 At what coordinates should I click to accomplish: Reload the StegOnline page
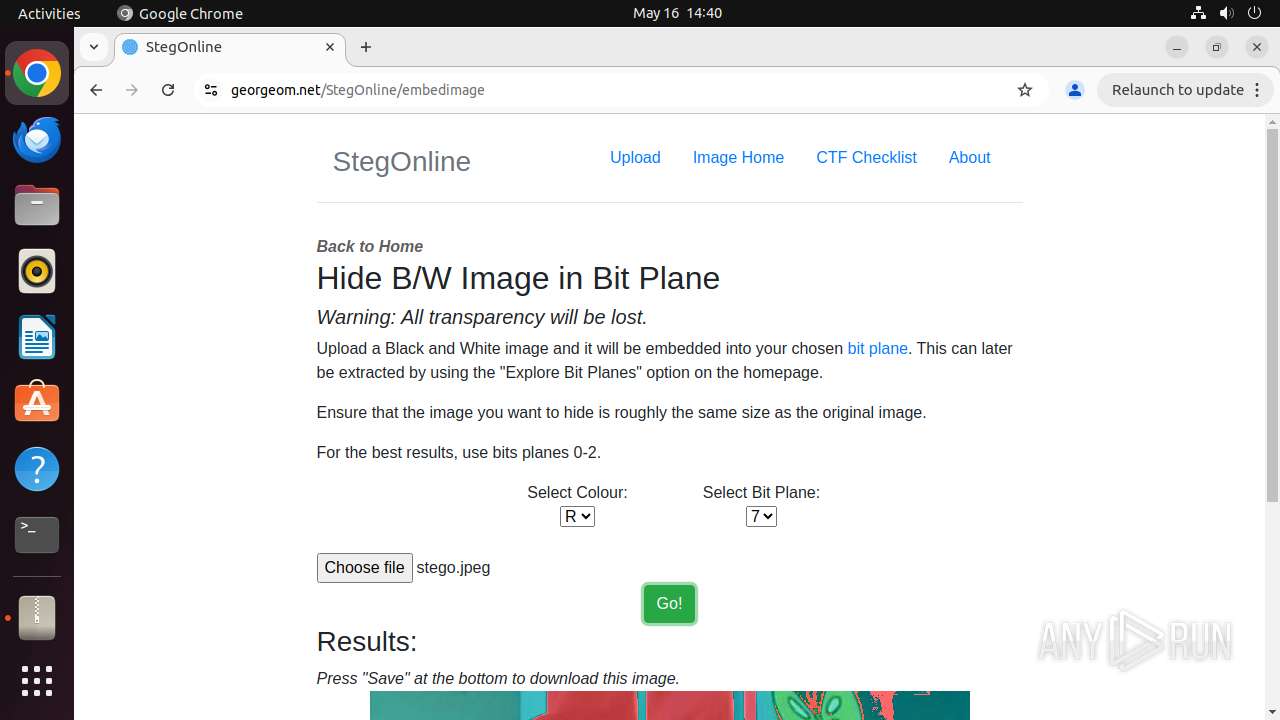click(168, 90)
